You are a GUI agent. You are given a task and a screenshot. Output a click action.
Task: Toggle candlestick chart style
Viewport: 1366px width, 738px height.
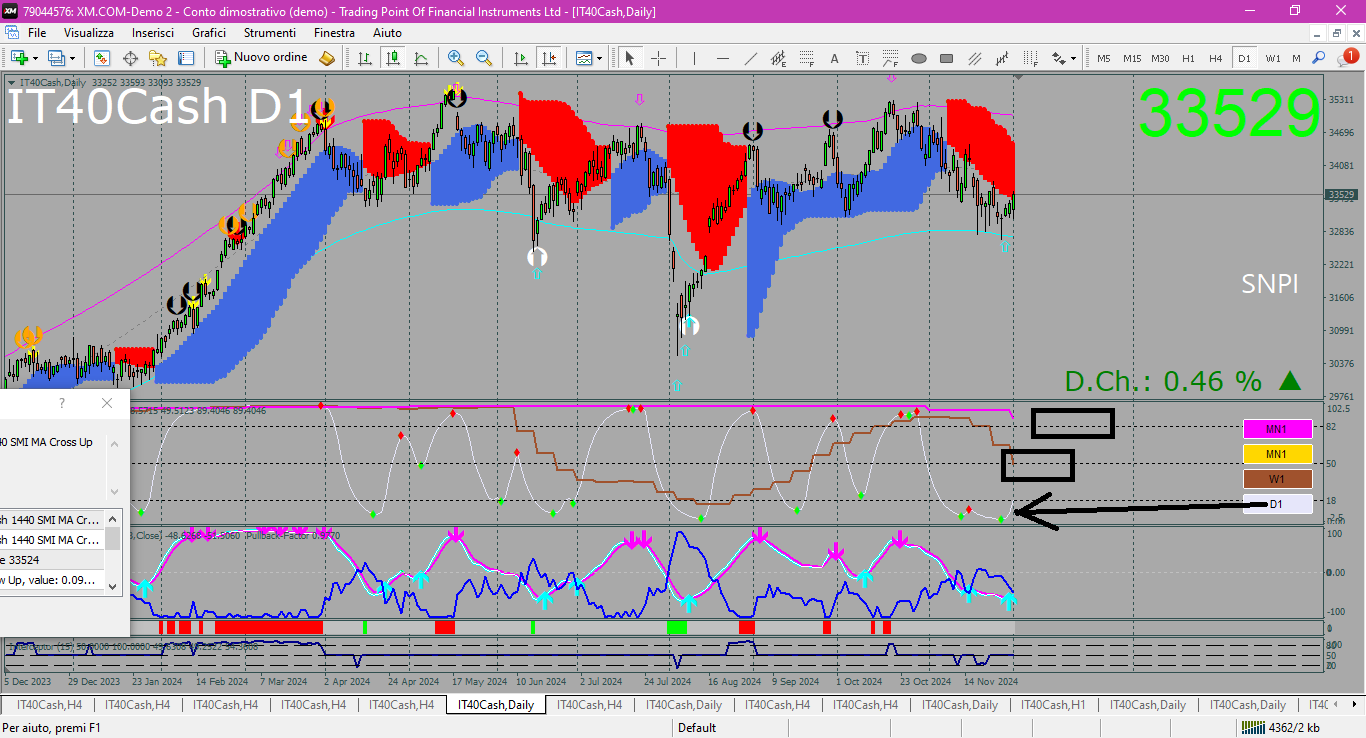pos(393,58)
